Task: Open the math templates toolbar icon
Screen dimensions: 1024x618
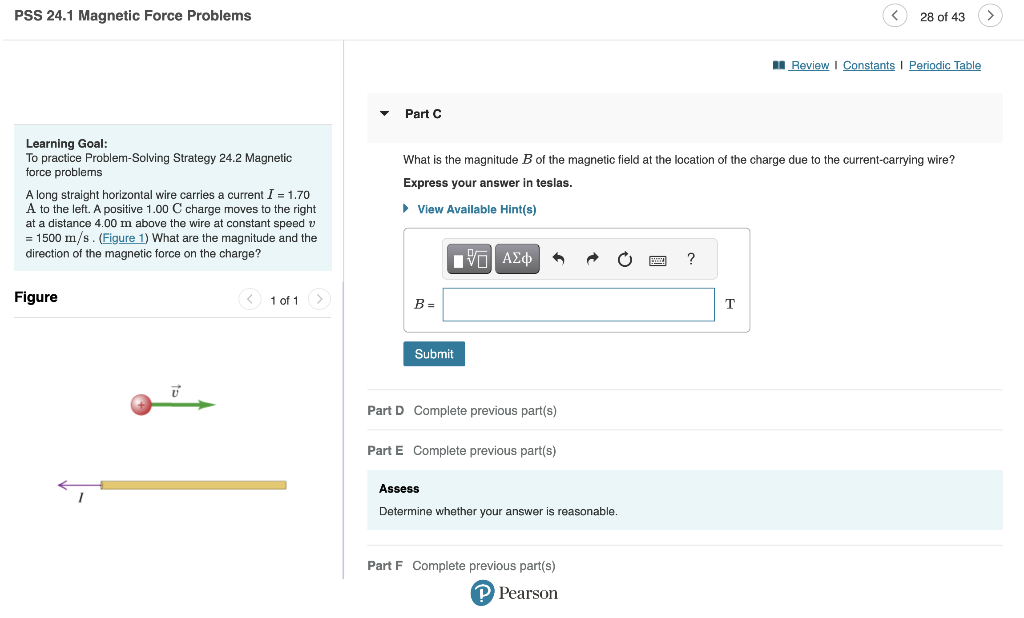Action: 468,258
